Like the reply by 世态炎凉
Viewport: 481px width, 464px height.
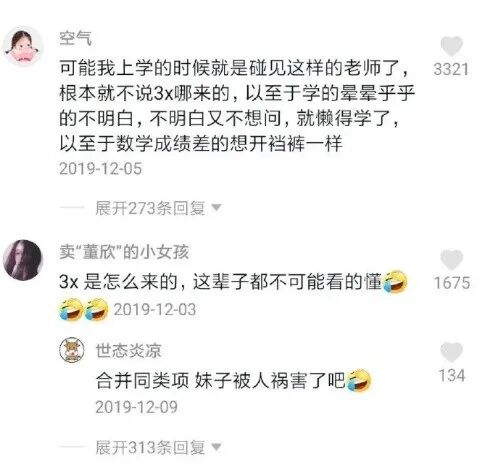[451, 352]
